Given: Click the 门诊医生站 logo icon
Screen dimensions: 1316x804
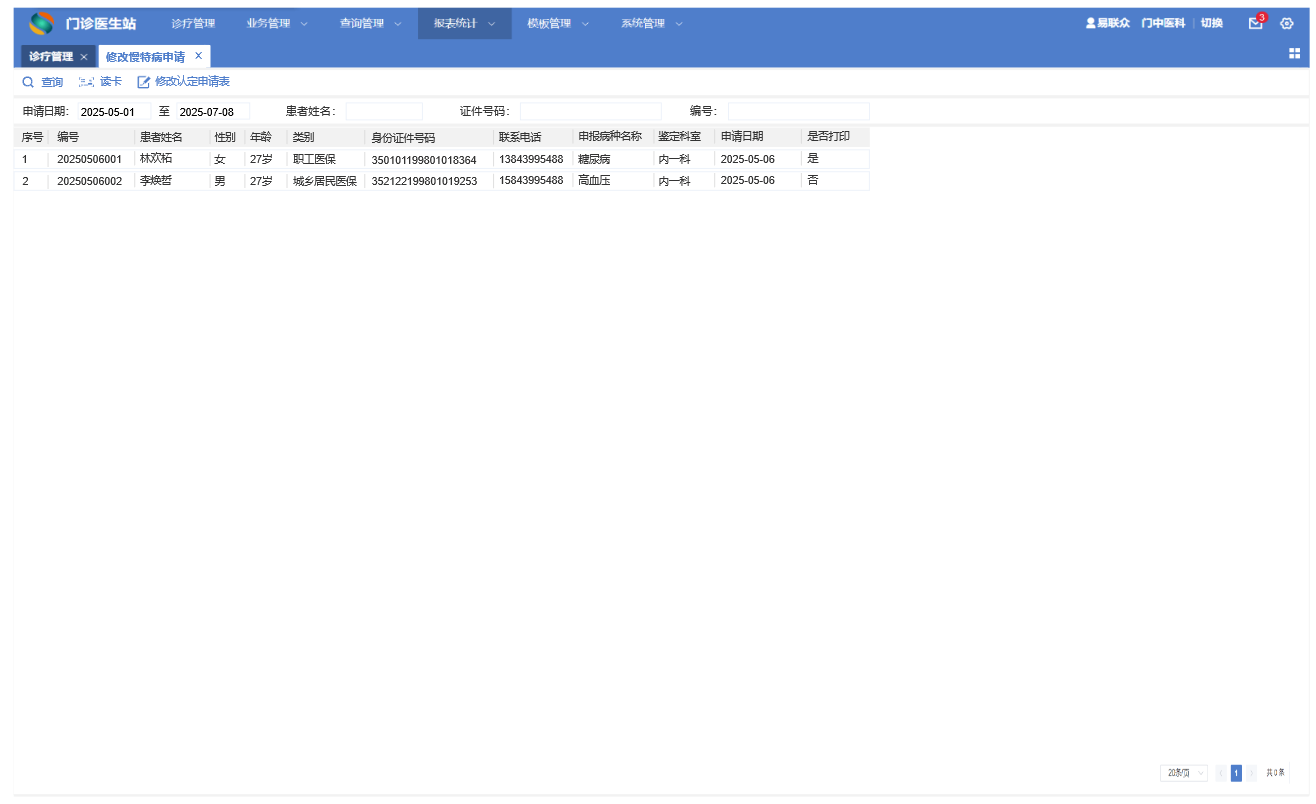Looking at the screenshot, I should [41, 23].
